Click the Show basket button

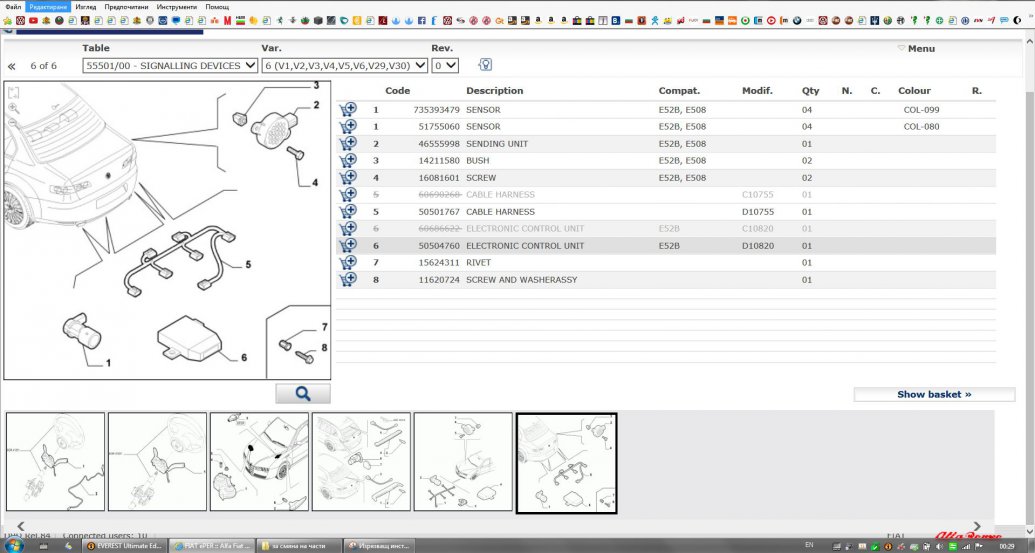coord(933,394)
